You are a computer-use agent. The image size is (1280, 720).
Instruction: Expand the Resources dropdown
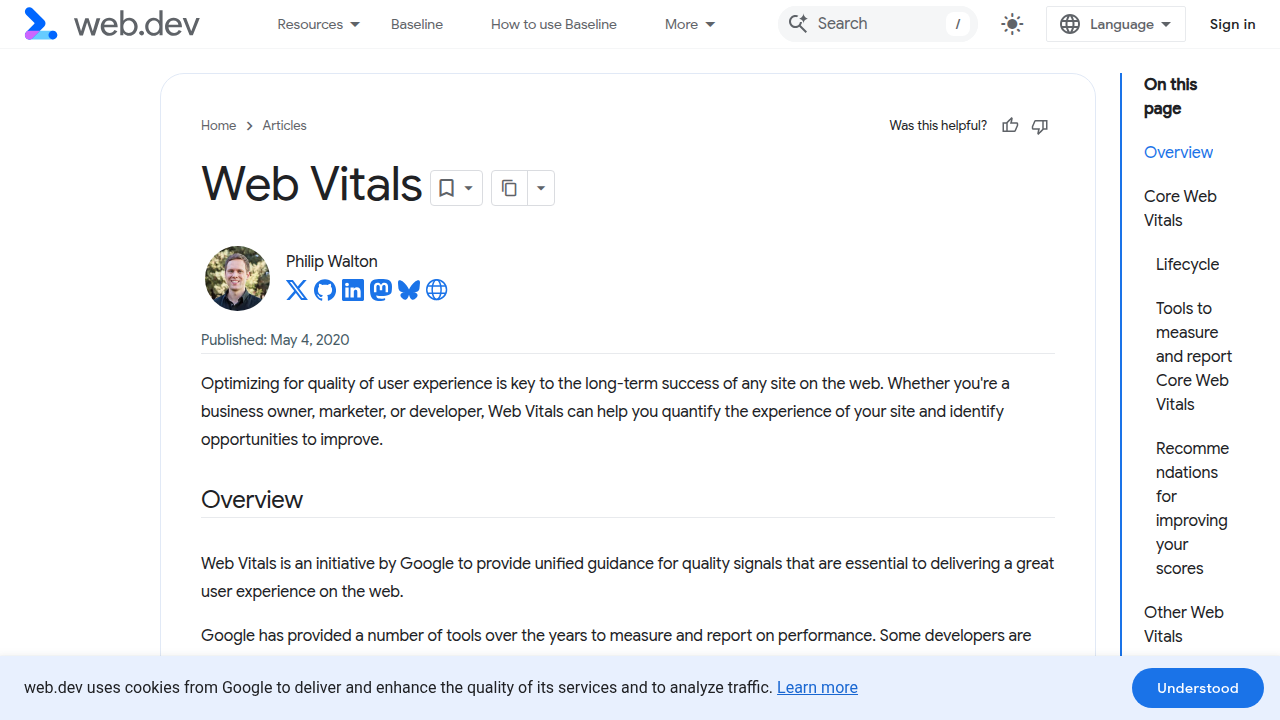[317, 24]
